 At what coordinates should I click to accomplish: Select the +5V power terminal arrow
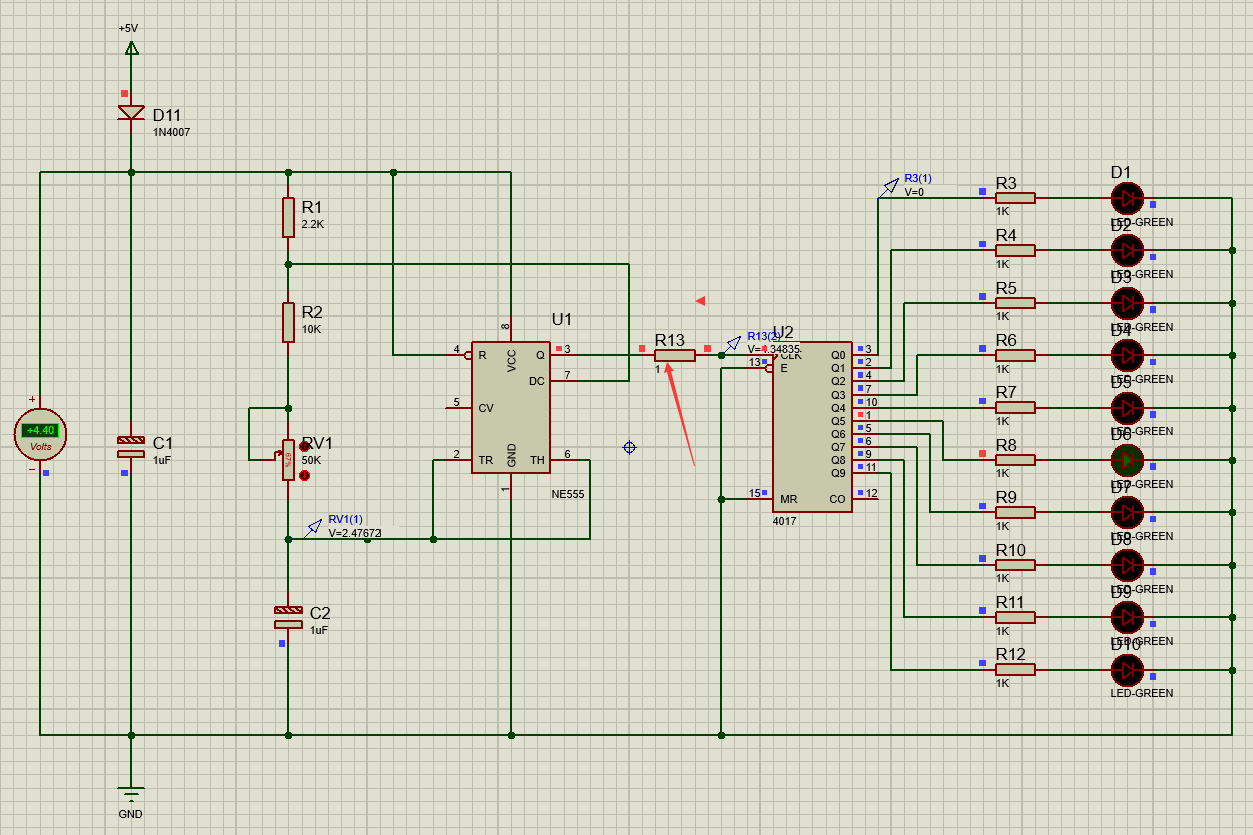click(131, 47)
